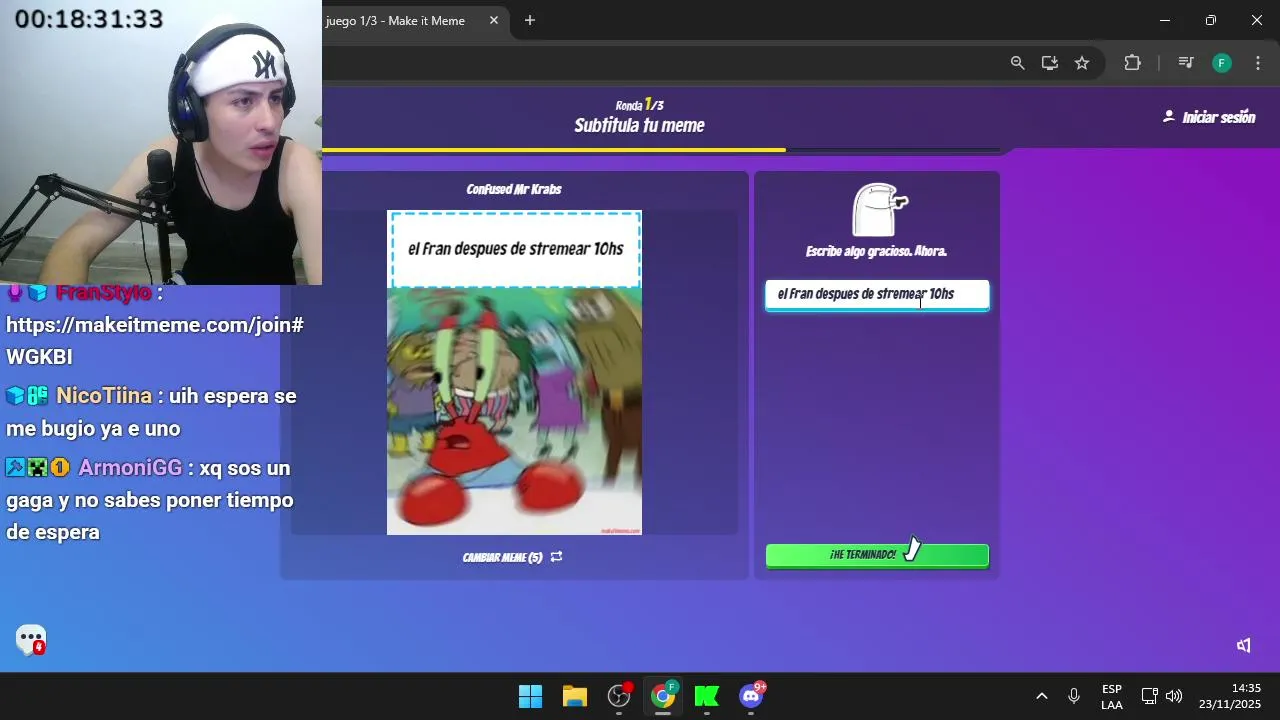Open a new browser tab
This screenshot has height=720, width=1280.
click(x=530, y=20)
